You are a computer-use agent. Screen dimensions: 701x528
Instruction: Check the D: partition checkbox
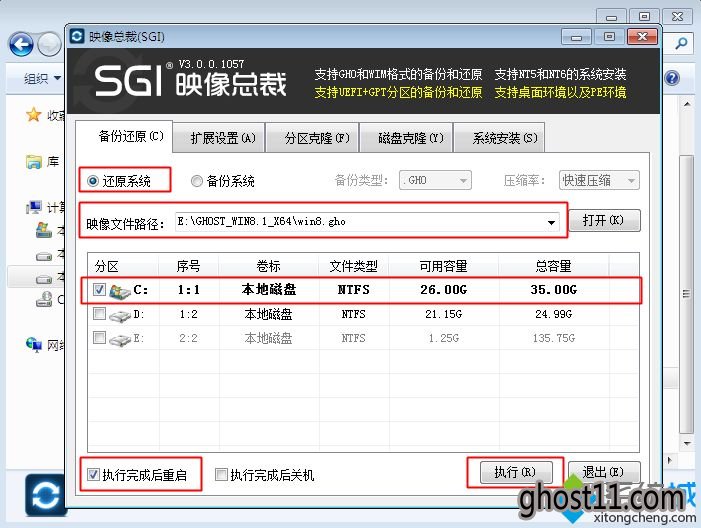point(99,314)
